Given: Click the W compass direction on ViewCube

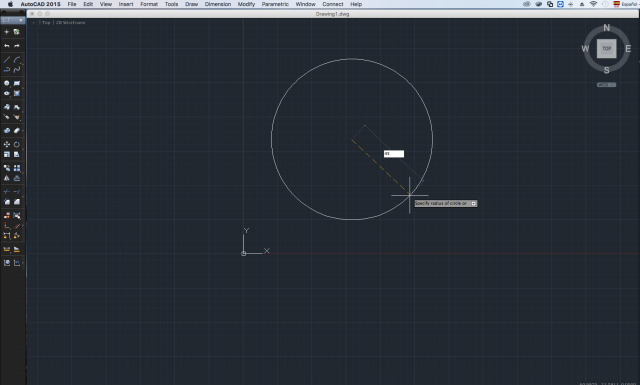Looking at the screenshot, I should click(585, 49).
